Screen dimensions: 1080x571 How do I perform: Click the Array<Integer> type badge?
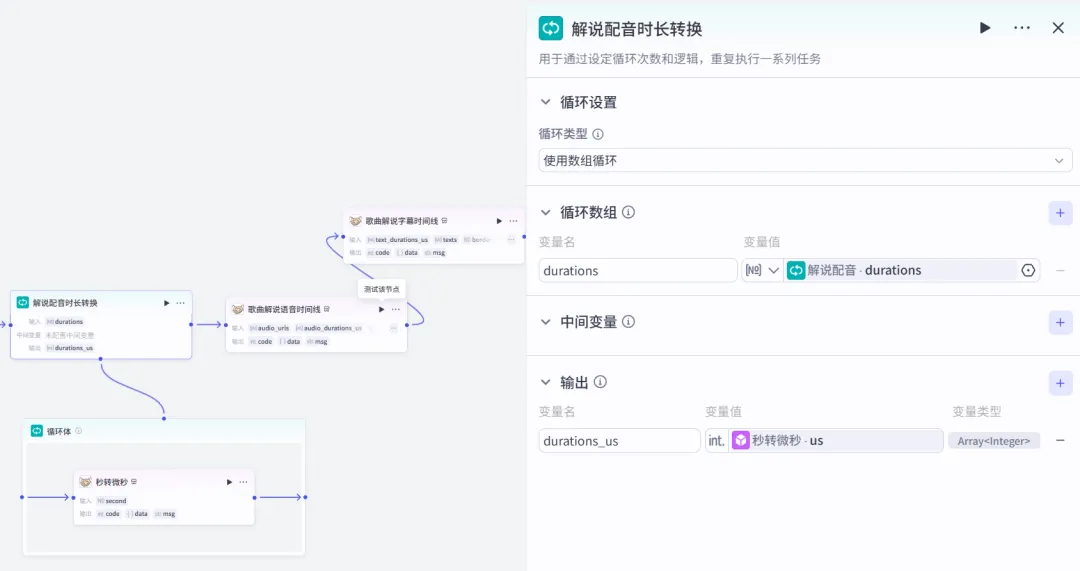coord(993,441)
